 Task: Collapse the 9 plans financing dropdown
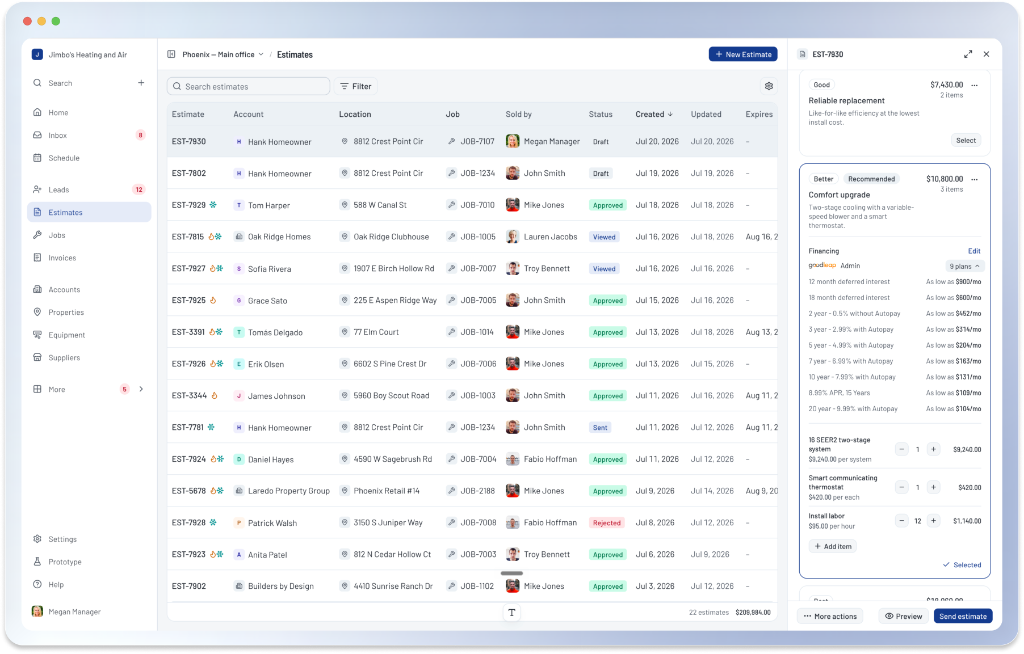[965, 267]
